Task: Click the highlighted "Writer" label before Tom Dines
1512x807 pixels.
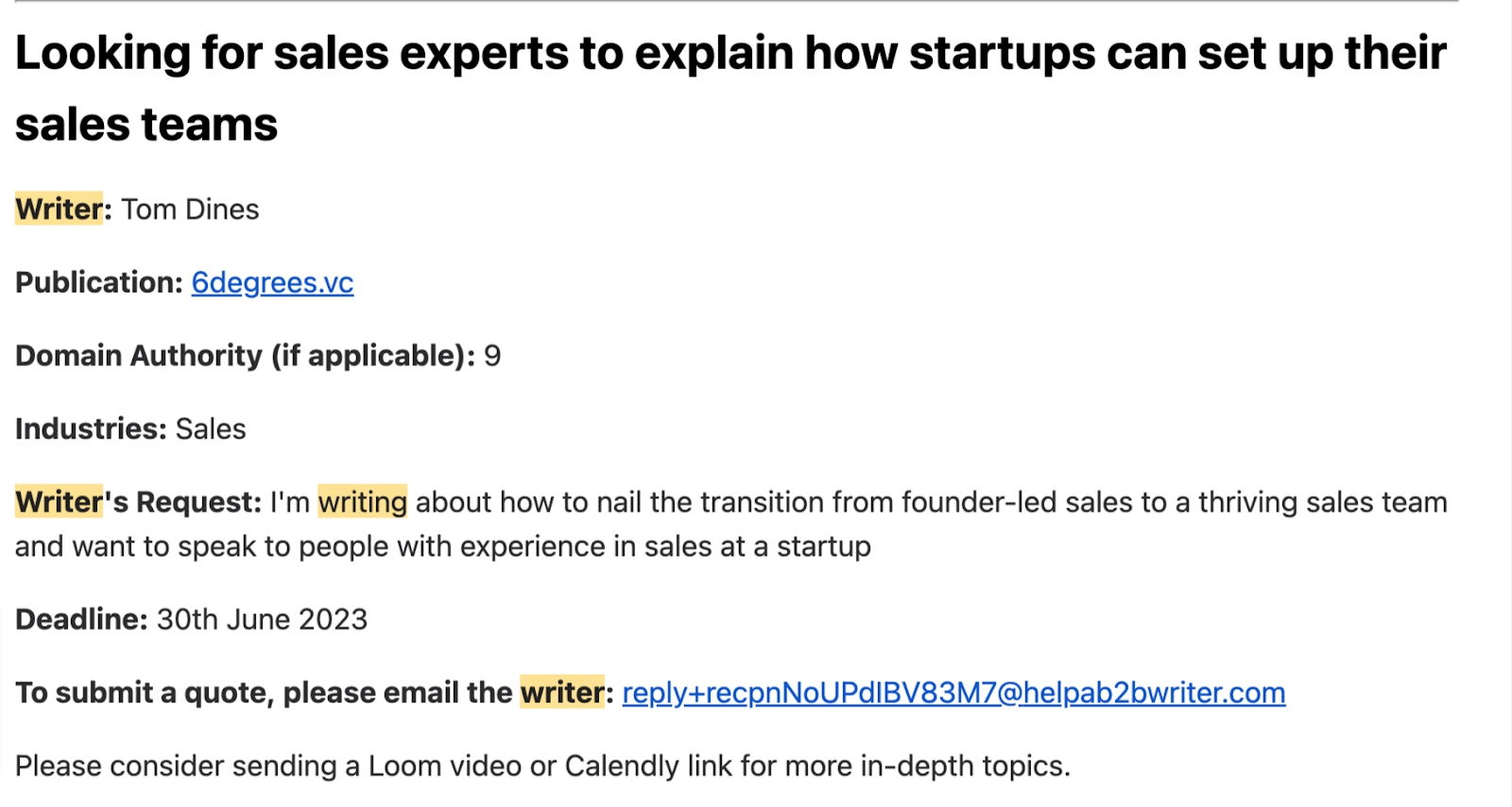Action: click(59, 209)
